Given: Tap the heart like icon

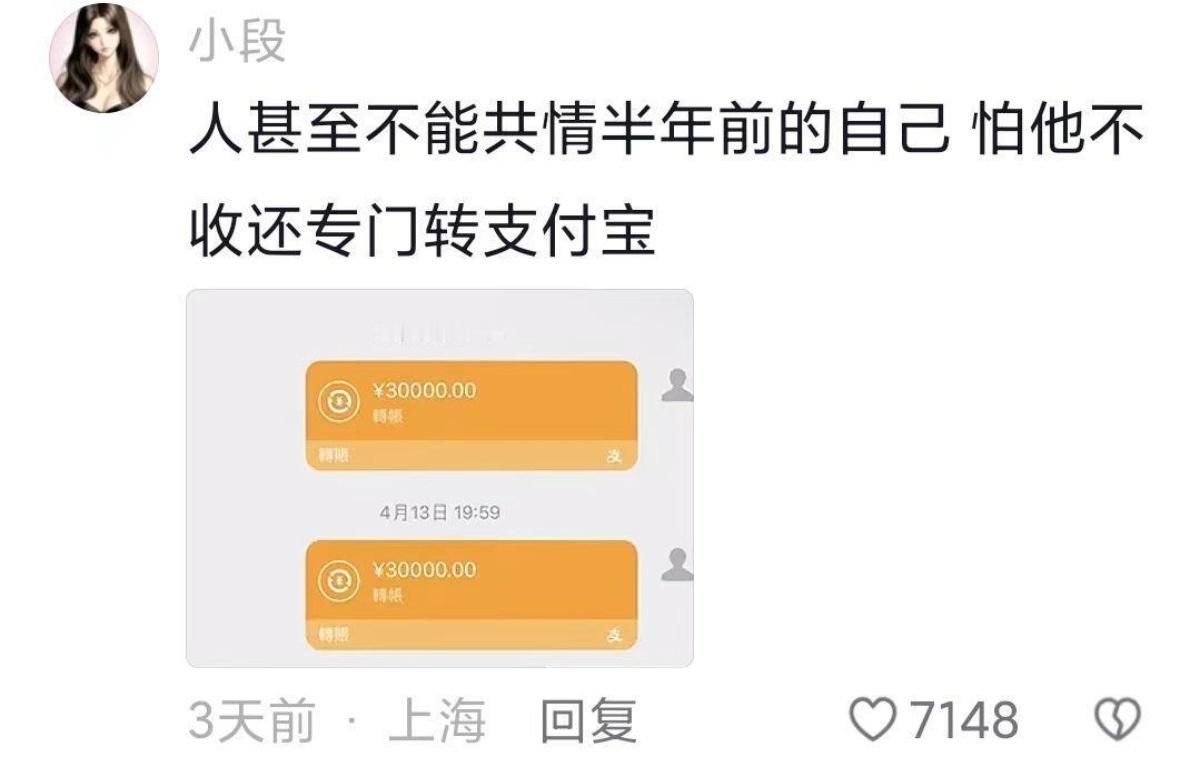Looking at the screenshot, I should coord(872,719).
